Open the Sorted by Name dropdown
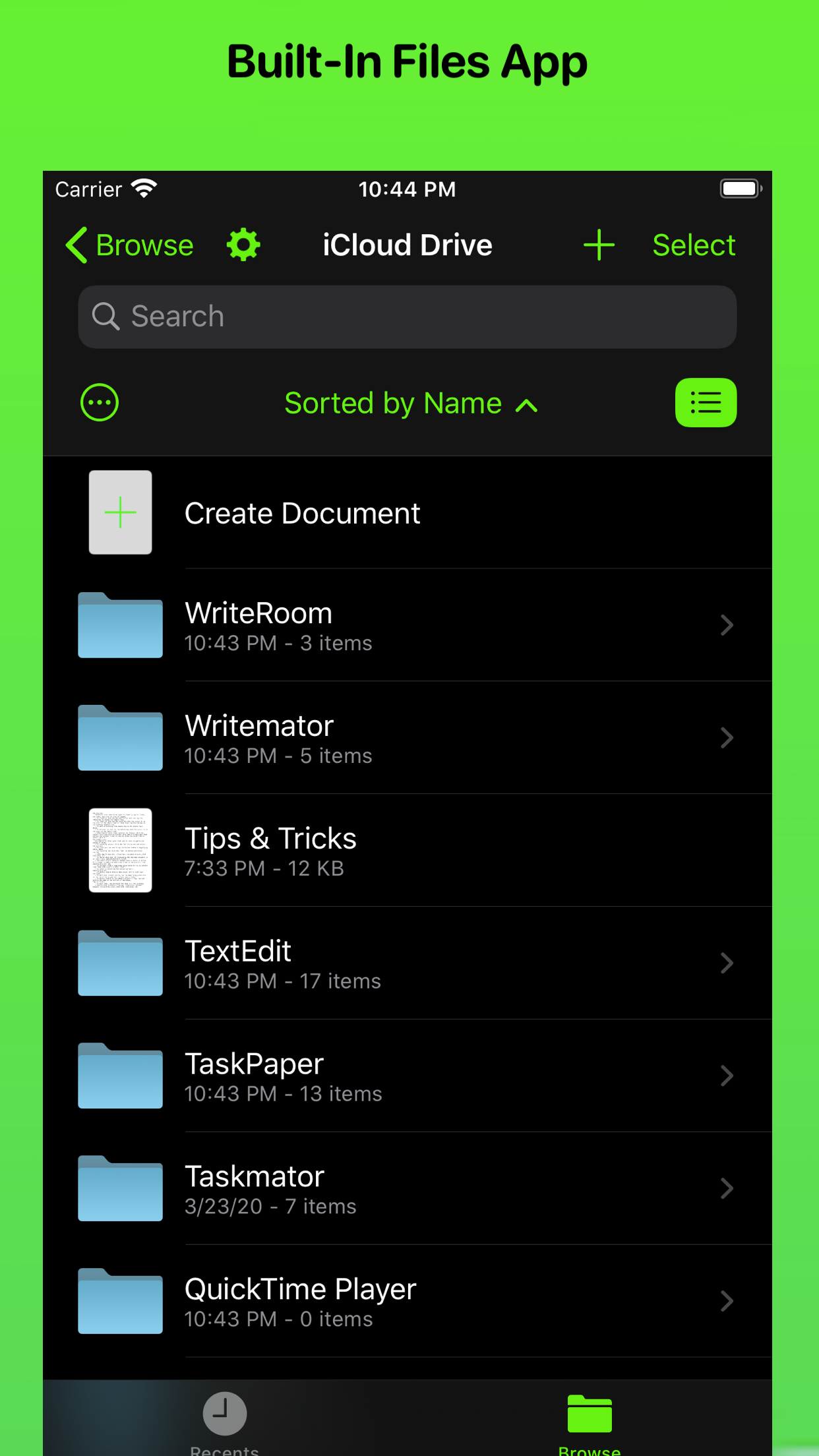This screenshot has width=819, height=1456. [410, 403]
